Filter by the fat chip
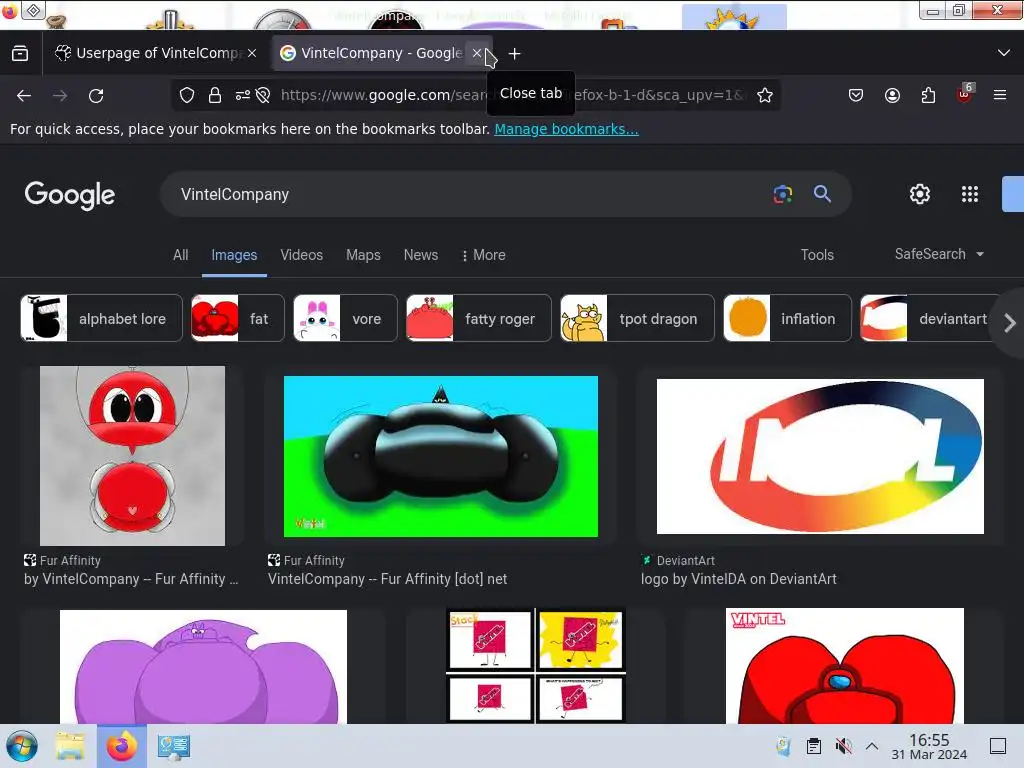 [x=238, y=318]
